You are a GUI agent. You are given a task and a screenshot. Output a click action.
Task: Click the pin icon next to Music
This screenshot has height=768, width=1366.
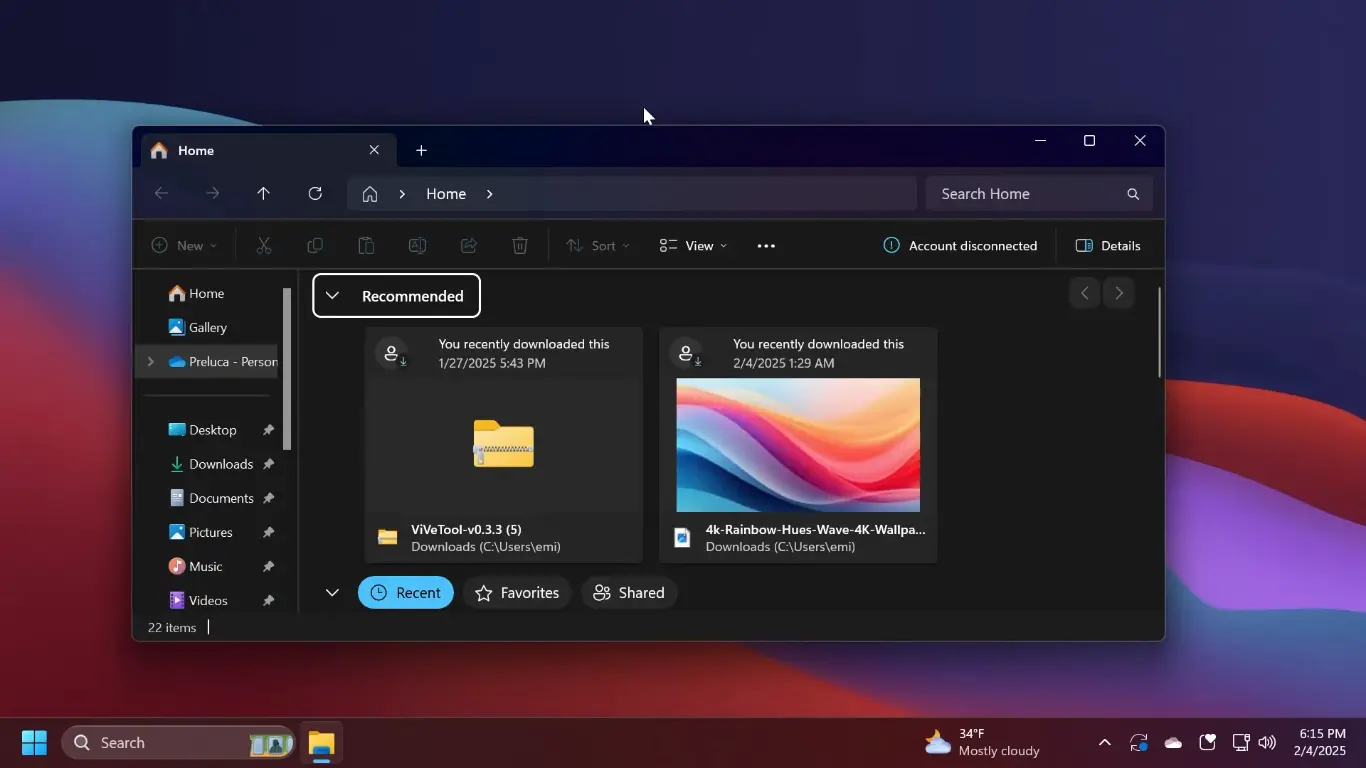coord(268,566)
